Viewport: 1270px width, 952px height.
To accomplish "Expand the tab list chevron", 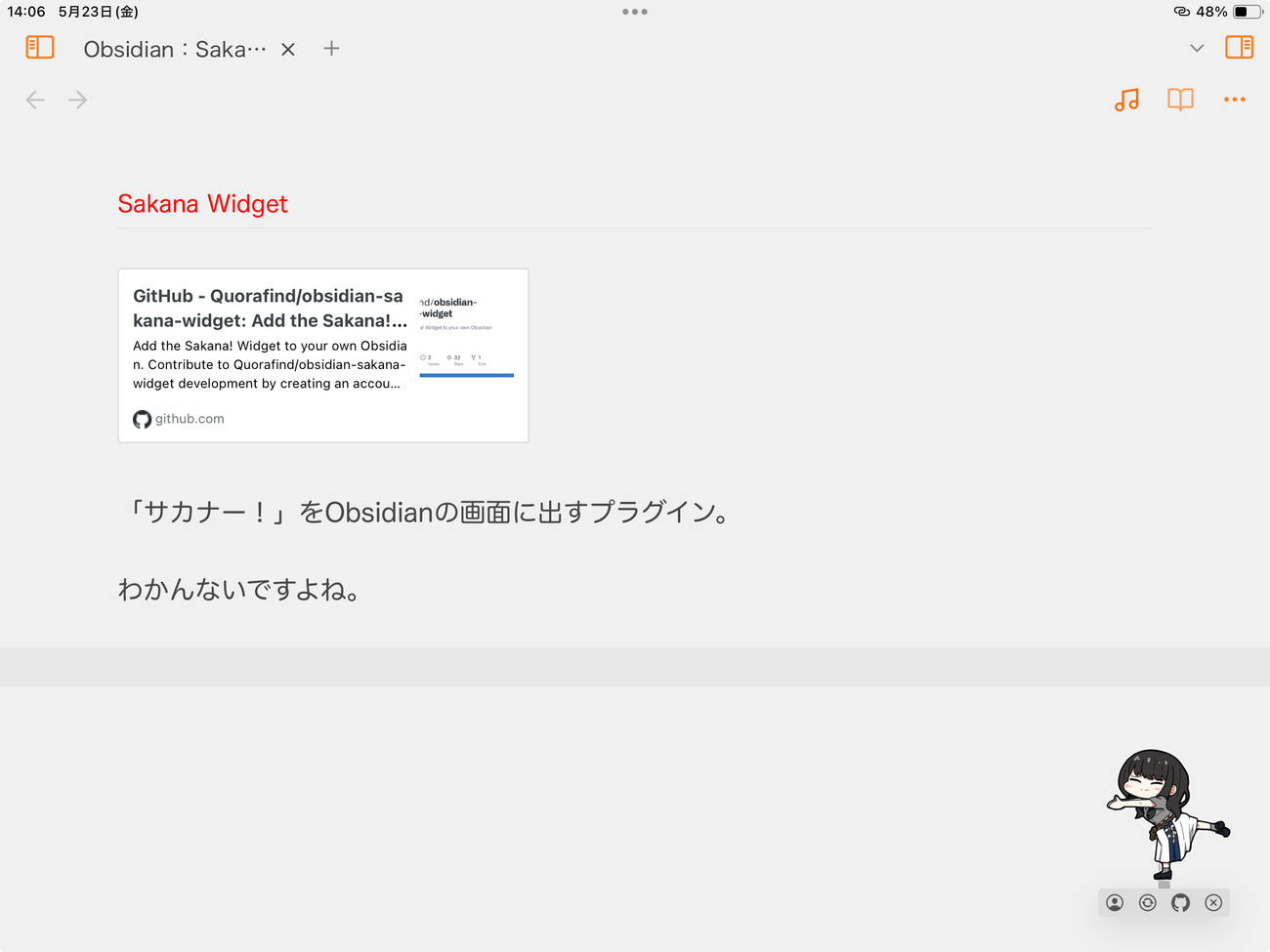I will coord(1197,48).
